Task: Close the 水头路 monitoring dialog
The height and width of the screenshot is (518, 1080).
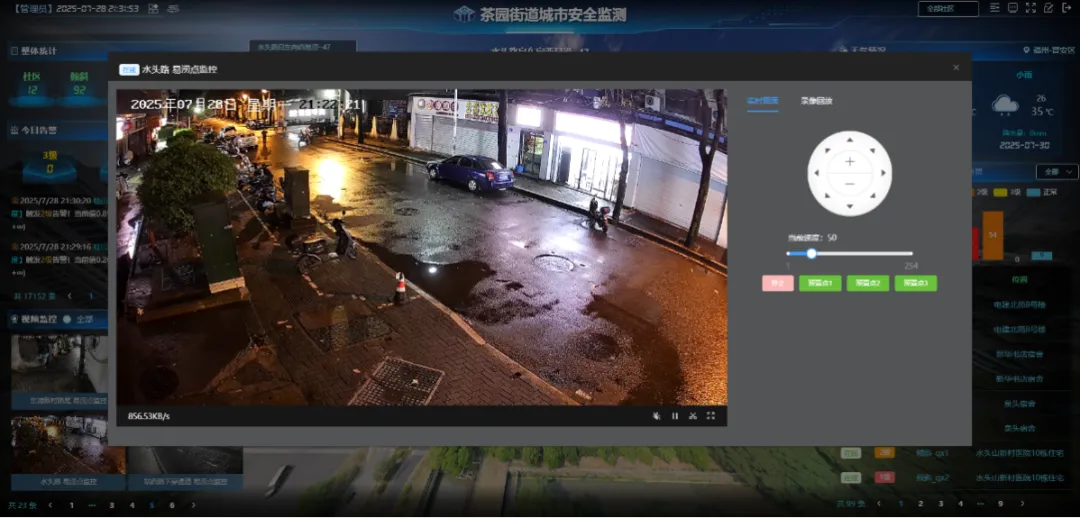Action: [x=955, y=68]
